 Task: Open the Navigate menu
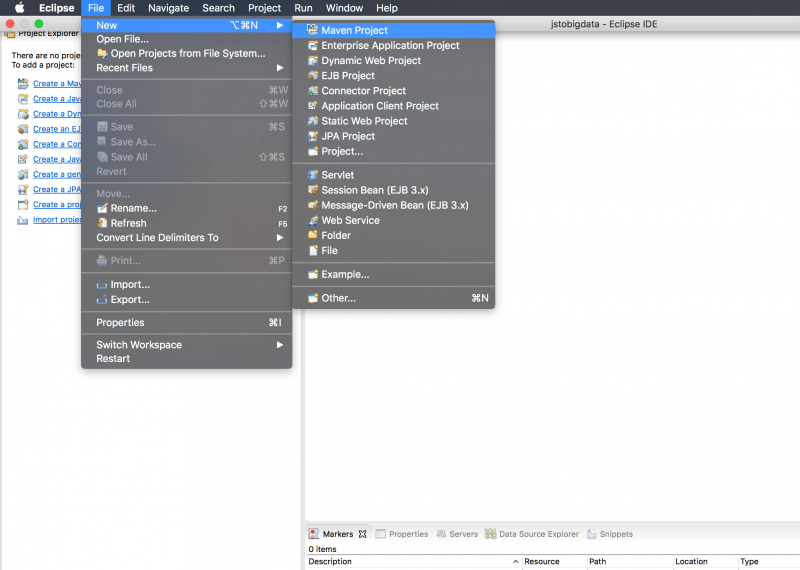[168, 8]
